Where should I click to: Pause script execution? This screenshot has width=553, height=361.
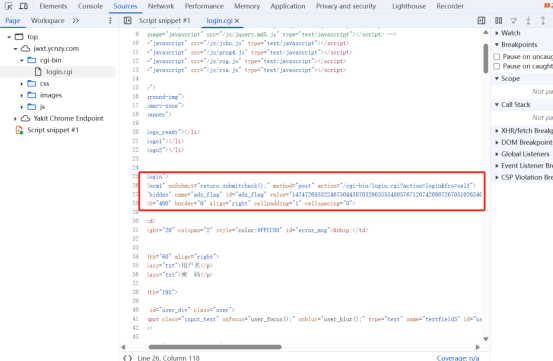tap(499, 20)
